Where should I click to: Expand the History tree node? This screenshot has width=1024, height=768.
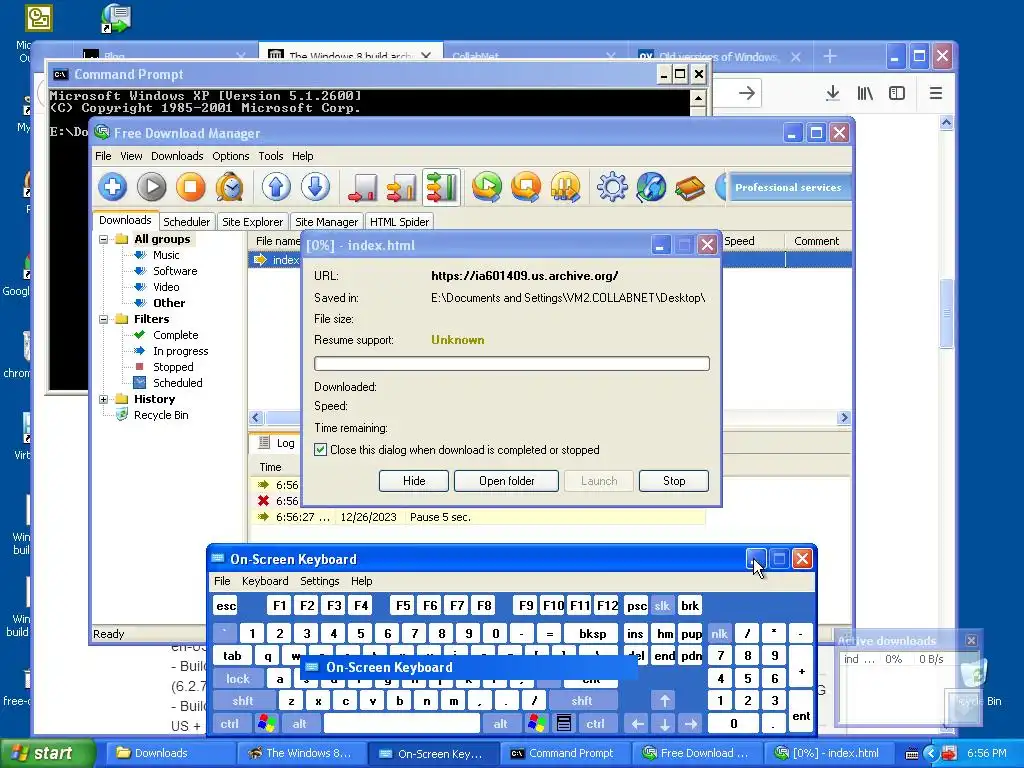tap(103, 400)
